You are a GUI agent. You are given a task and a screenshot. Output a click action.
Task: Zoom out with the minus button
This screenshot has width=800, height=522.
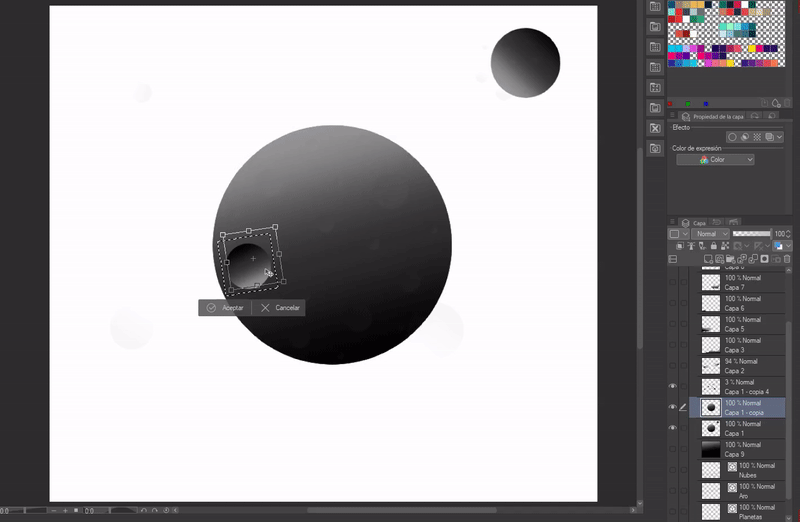pos(54,510)
